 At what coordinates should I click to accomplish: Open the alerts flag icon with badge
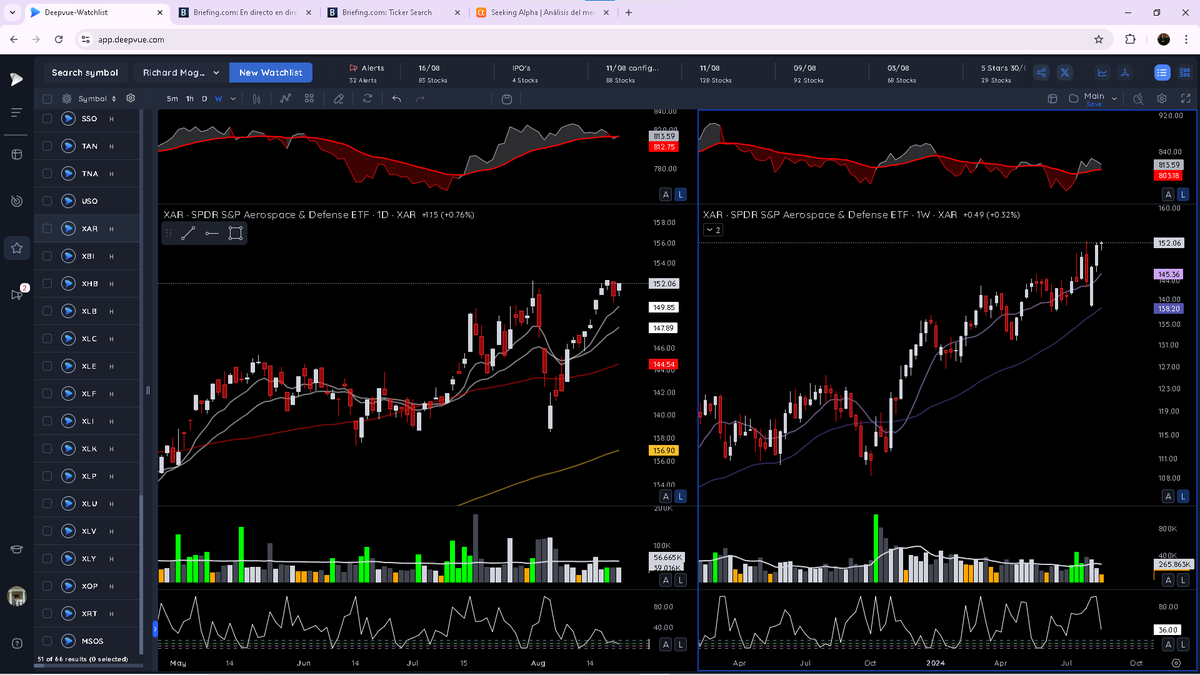click(17, 294)
